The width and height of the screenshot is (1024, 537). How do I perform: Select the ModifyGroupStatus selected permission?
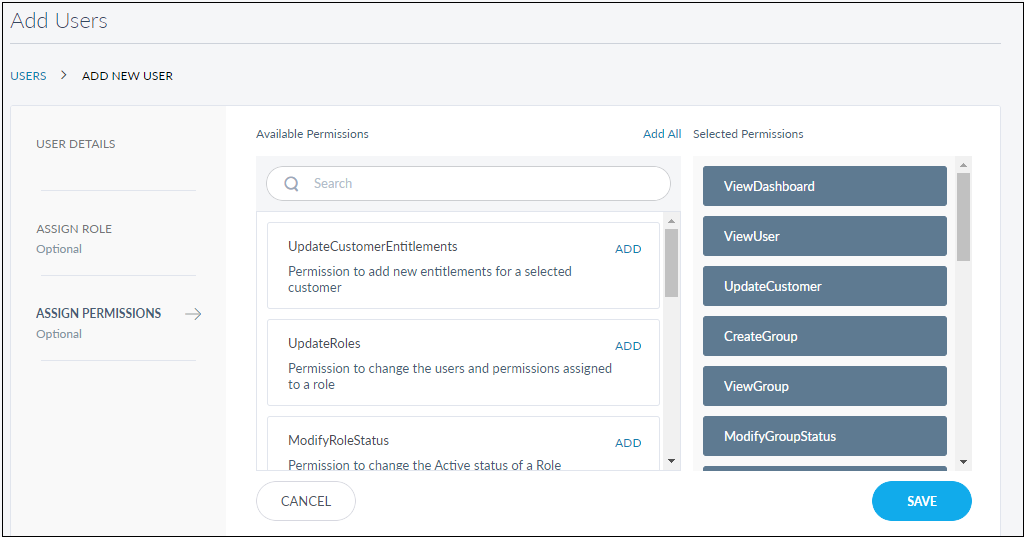[824, 436]
